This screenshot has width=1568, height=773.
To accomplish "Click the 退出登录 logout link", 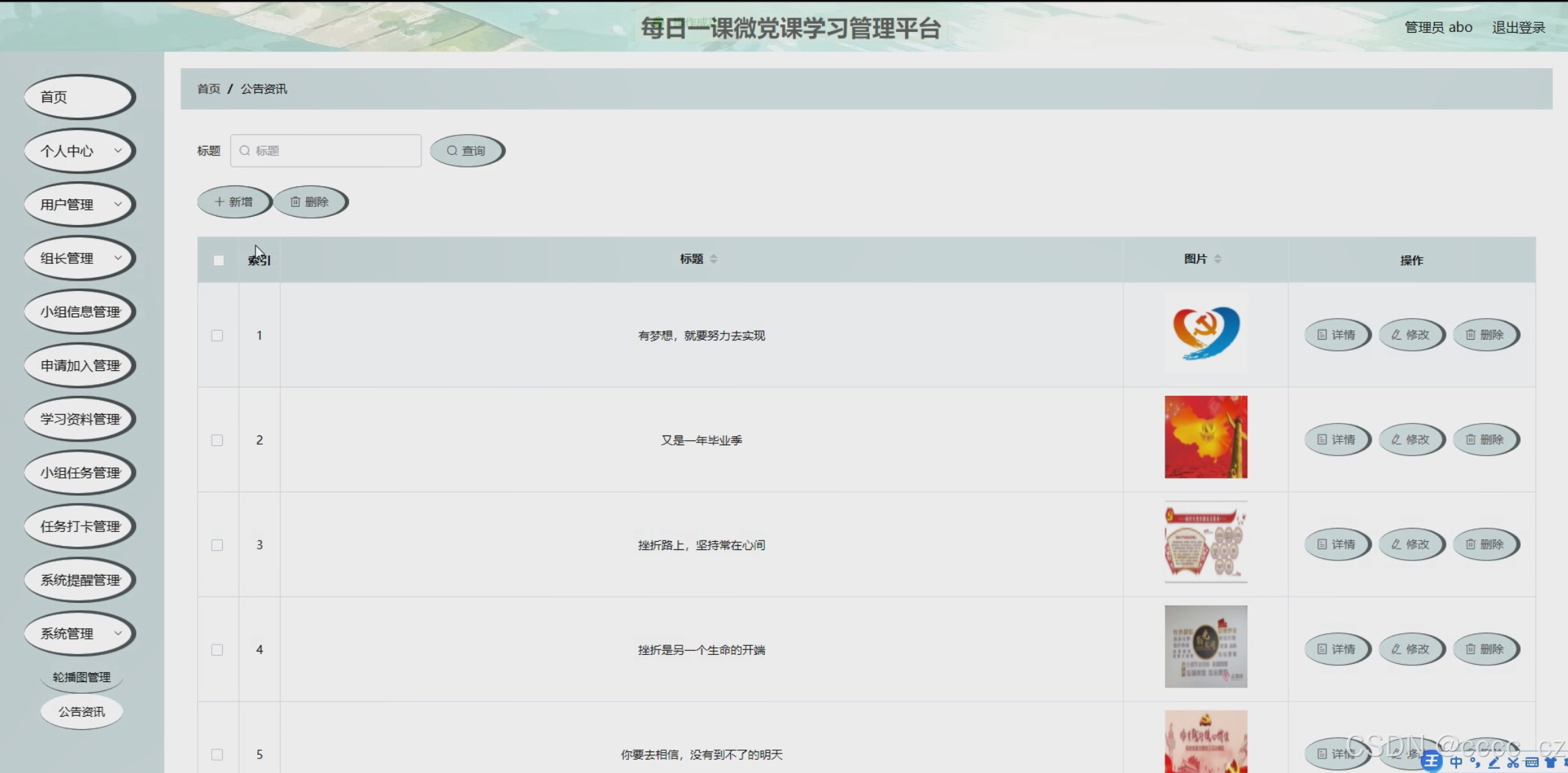I will [x=1518, y=28].
